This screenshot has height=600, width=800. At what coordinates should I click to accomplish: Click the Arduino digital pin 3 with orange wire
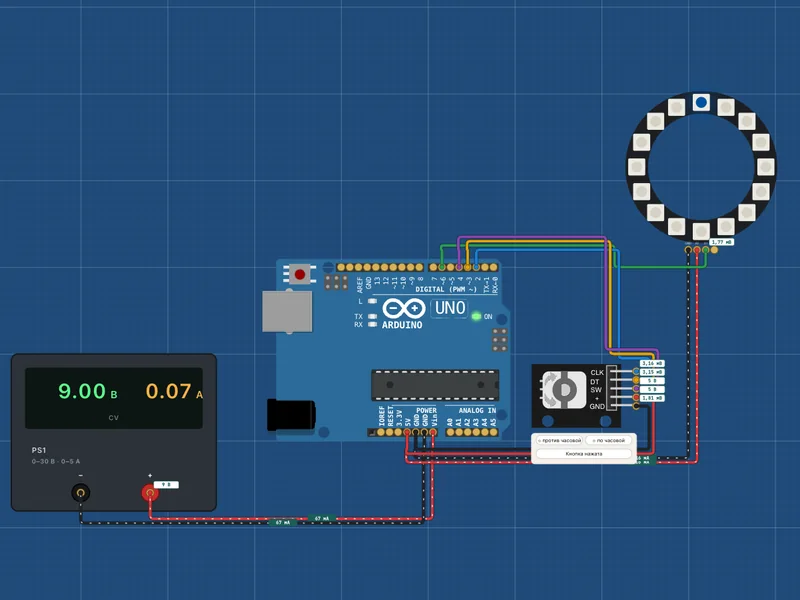468,267
